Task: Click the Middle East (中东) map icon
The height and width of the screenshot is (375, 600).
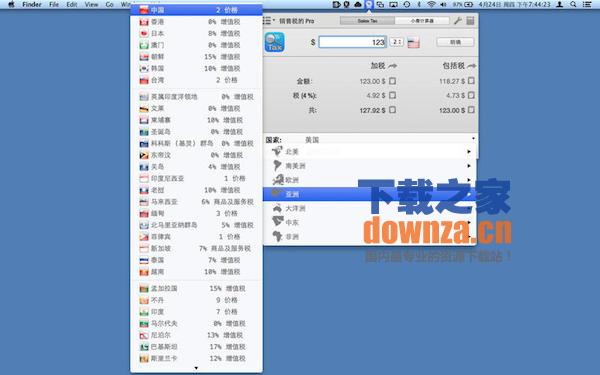Action: click(277, 222)
